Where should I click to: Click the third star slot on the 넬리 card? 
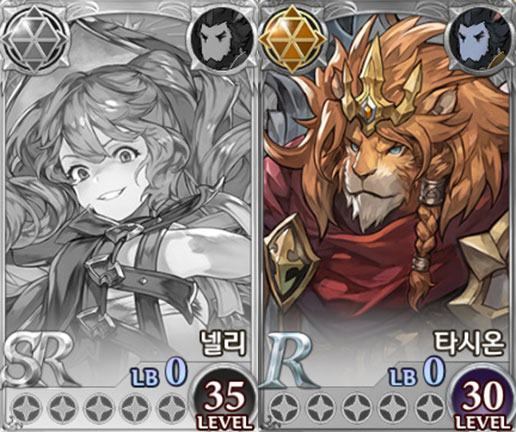[96, 409]
